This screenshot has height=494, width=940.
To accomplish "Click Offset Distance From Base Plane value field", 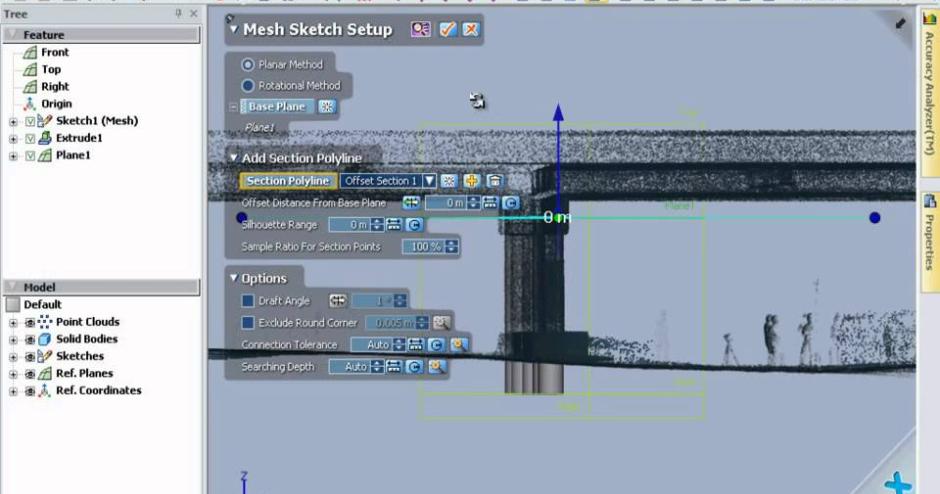I will [x=446, y=203].
